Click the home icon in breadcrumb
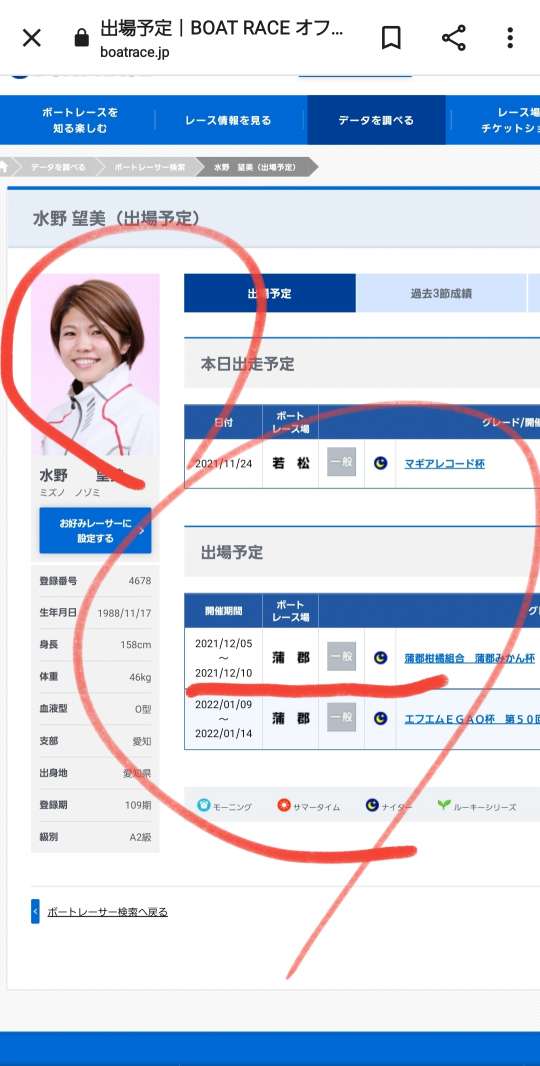Screen dimensions: 540x1066 4,167
